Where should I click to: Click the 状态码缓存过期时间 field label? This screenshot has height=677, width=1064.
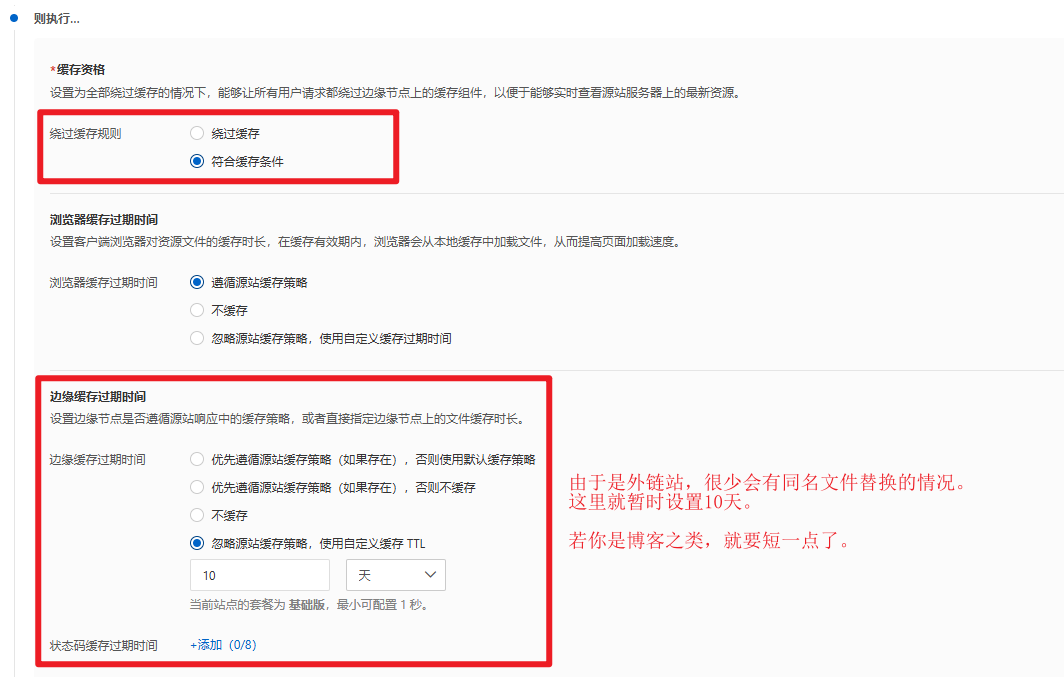[104, 645]
